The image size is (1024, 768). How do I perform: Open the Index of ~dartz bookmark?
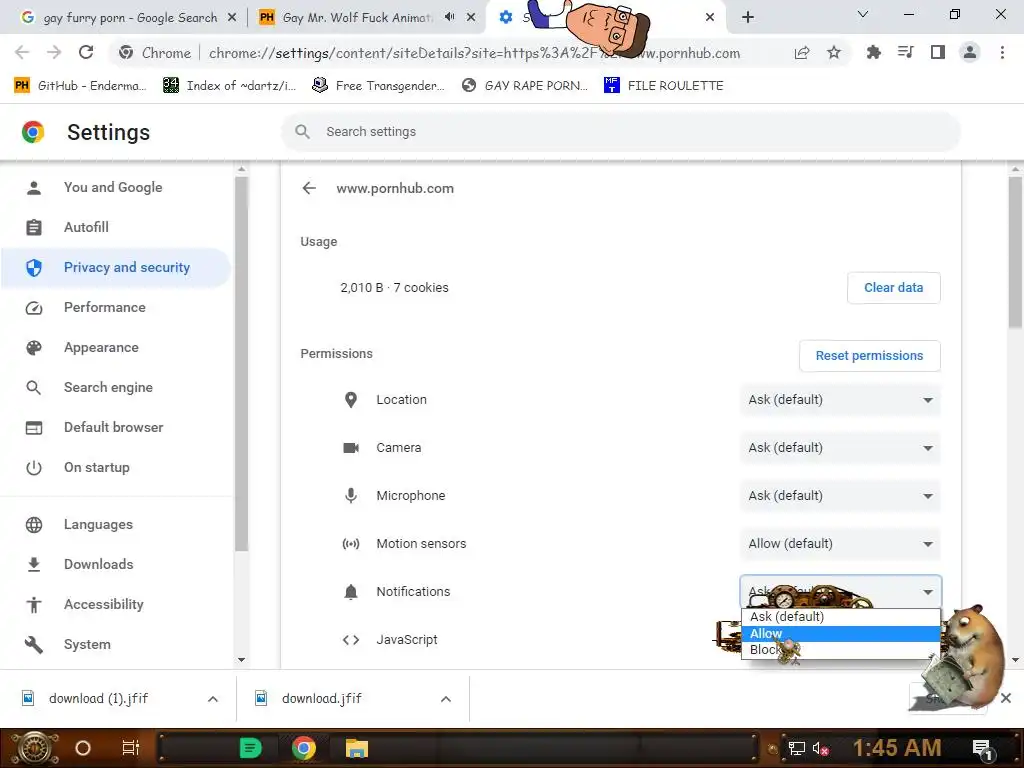click(x=229, y=86)
